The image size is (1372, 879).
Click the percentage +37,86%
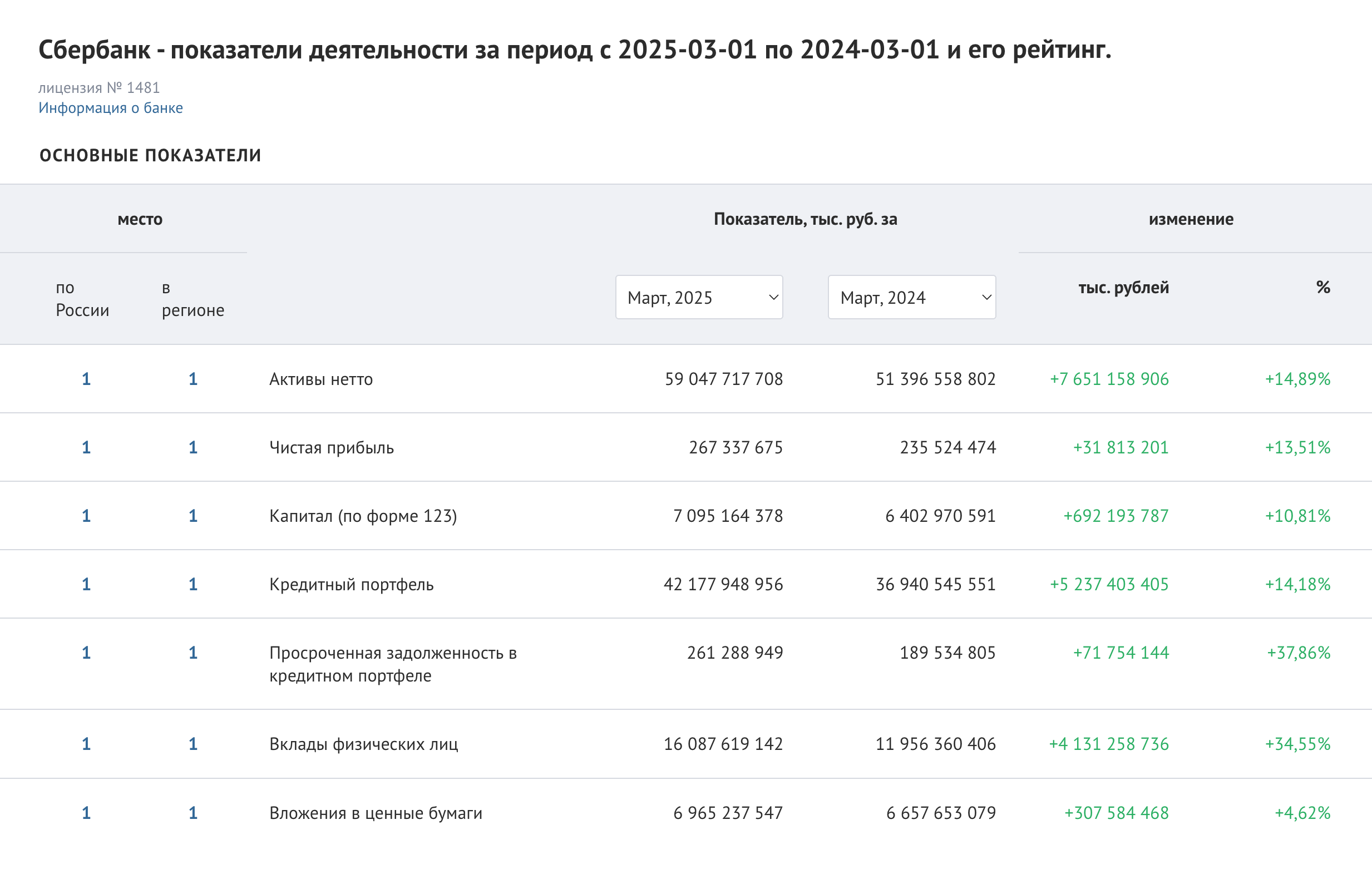point(1299,653)
